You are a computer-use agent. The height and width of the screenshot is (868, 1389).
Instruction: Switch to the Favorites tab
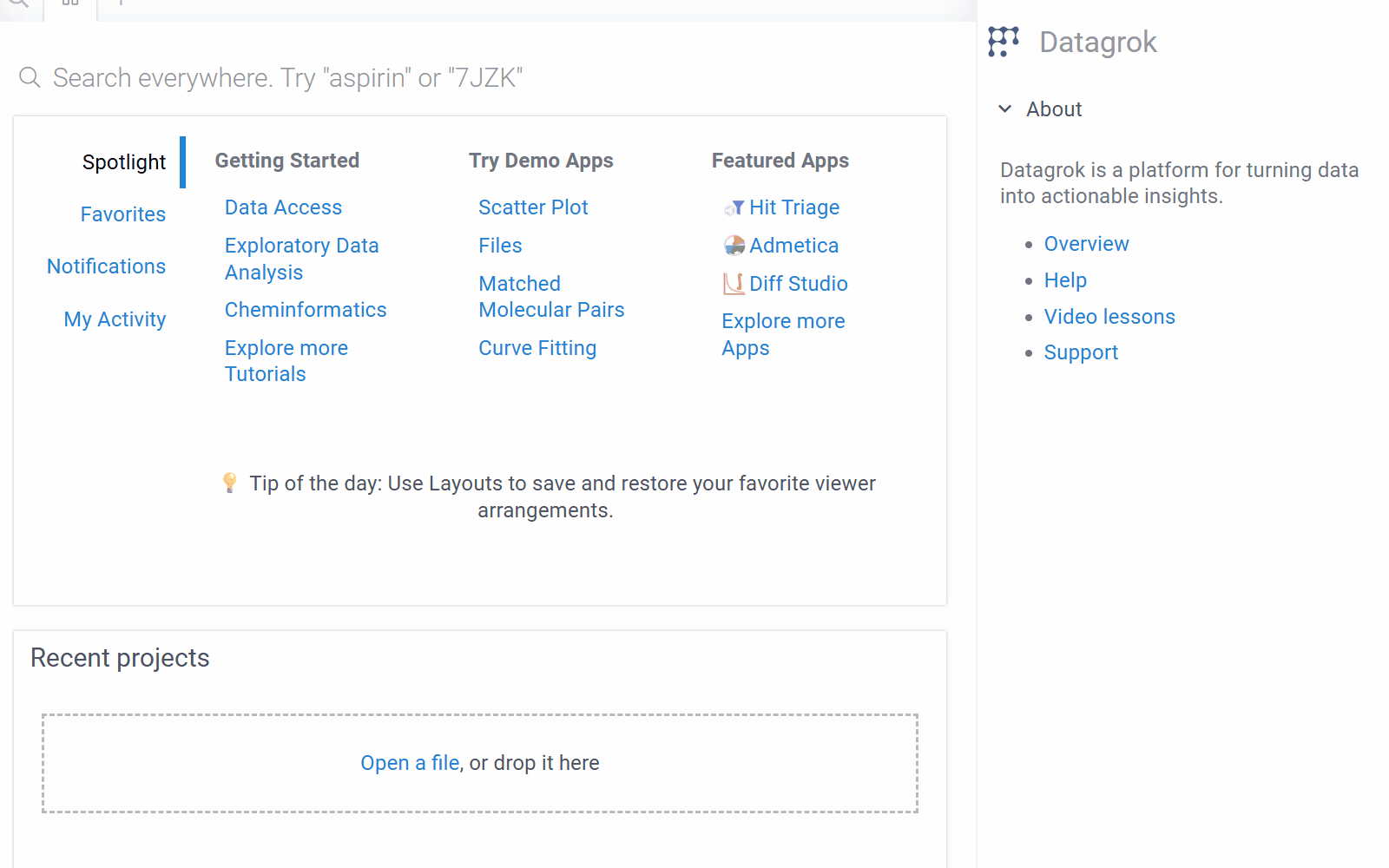coord(122,214)
